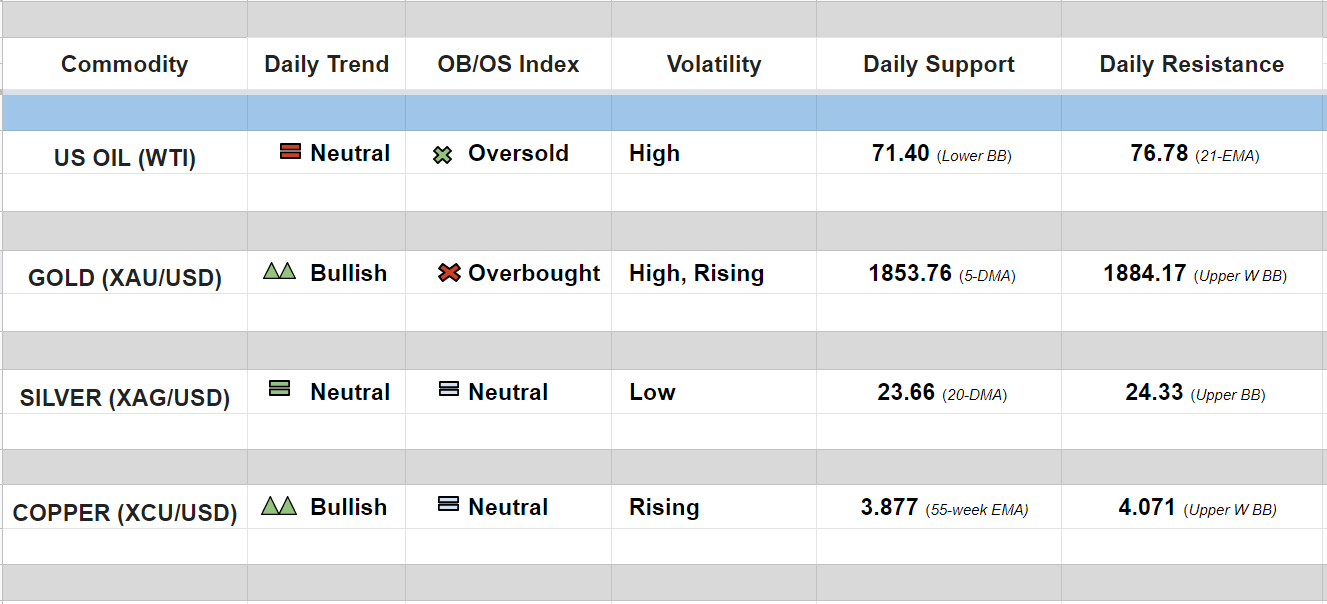Viewport: 1327px width, 604px height.
Task: Click the Daily Resistance header
Action: tap(1191, 64)
